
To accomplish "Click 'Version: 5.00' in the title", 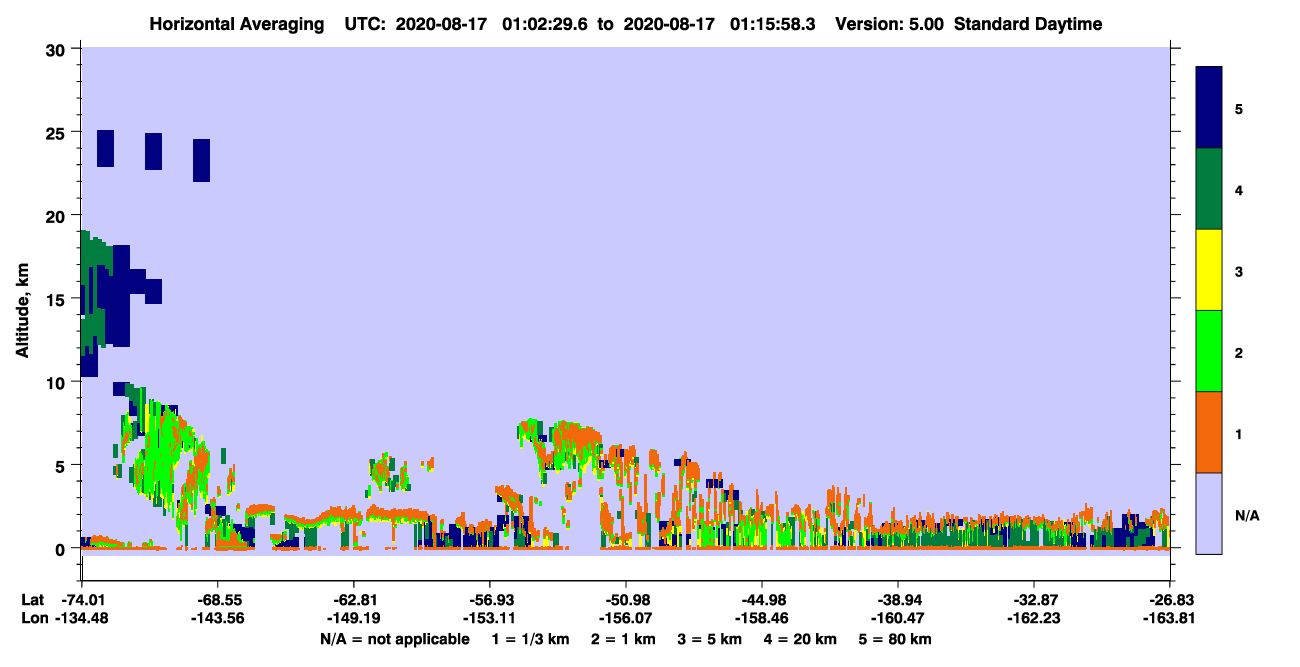I will coord(891,24).
